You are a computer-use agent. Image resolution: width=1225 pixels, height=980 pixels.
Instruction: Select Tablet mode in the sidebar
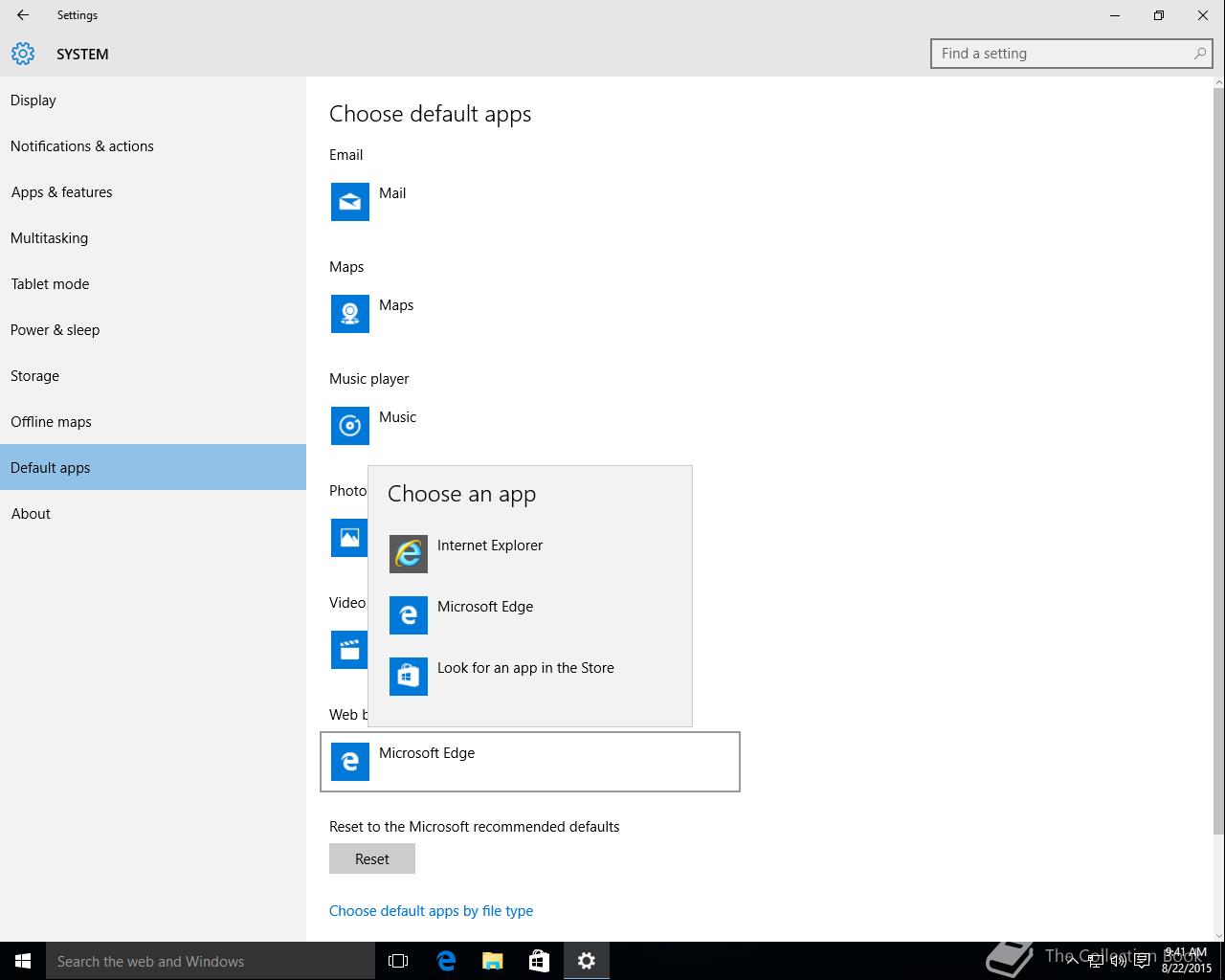153,283
